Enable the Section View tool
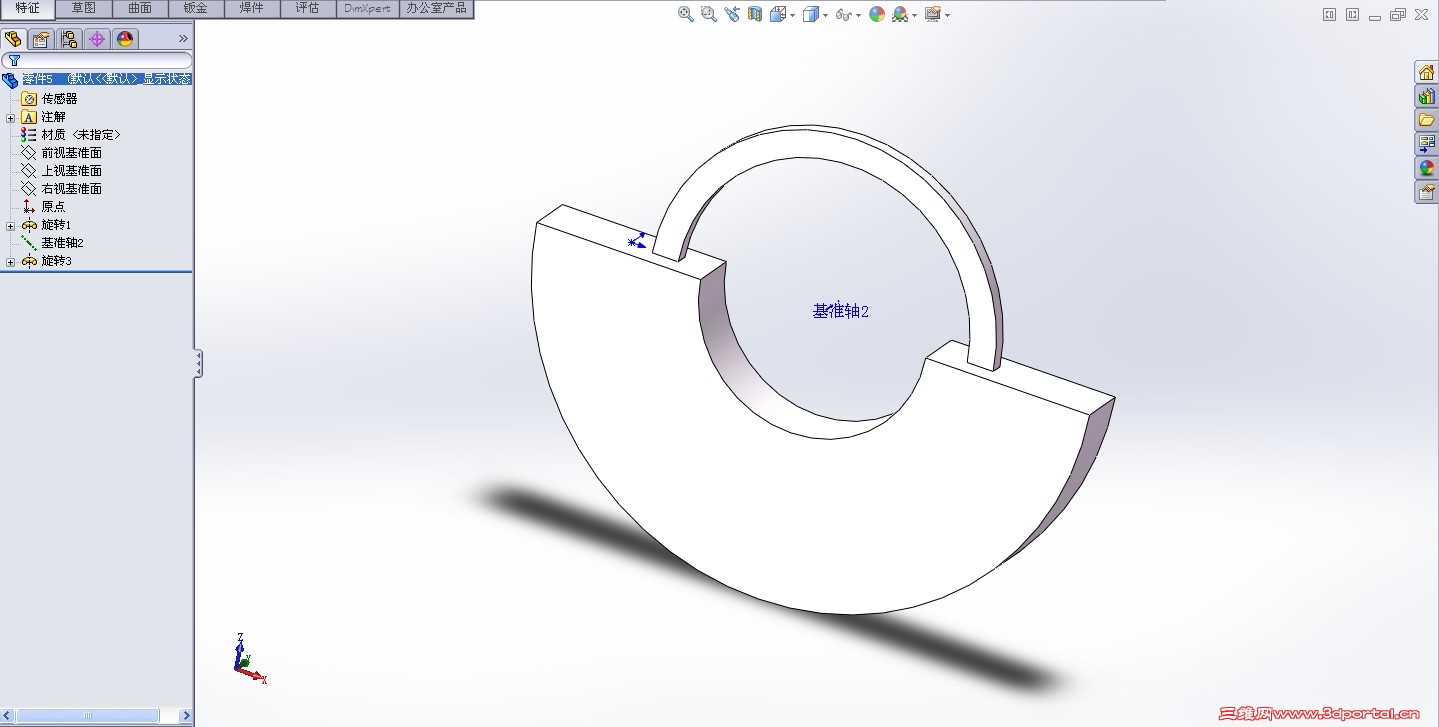The height and width of the screenshot is (727, 1439). (753, 13)
